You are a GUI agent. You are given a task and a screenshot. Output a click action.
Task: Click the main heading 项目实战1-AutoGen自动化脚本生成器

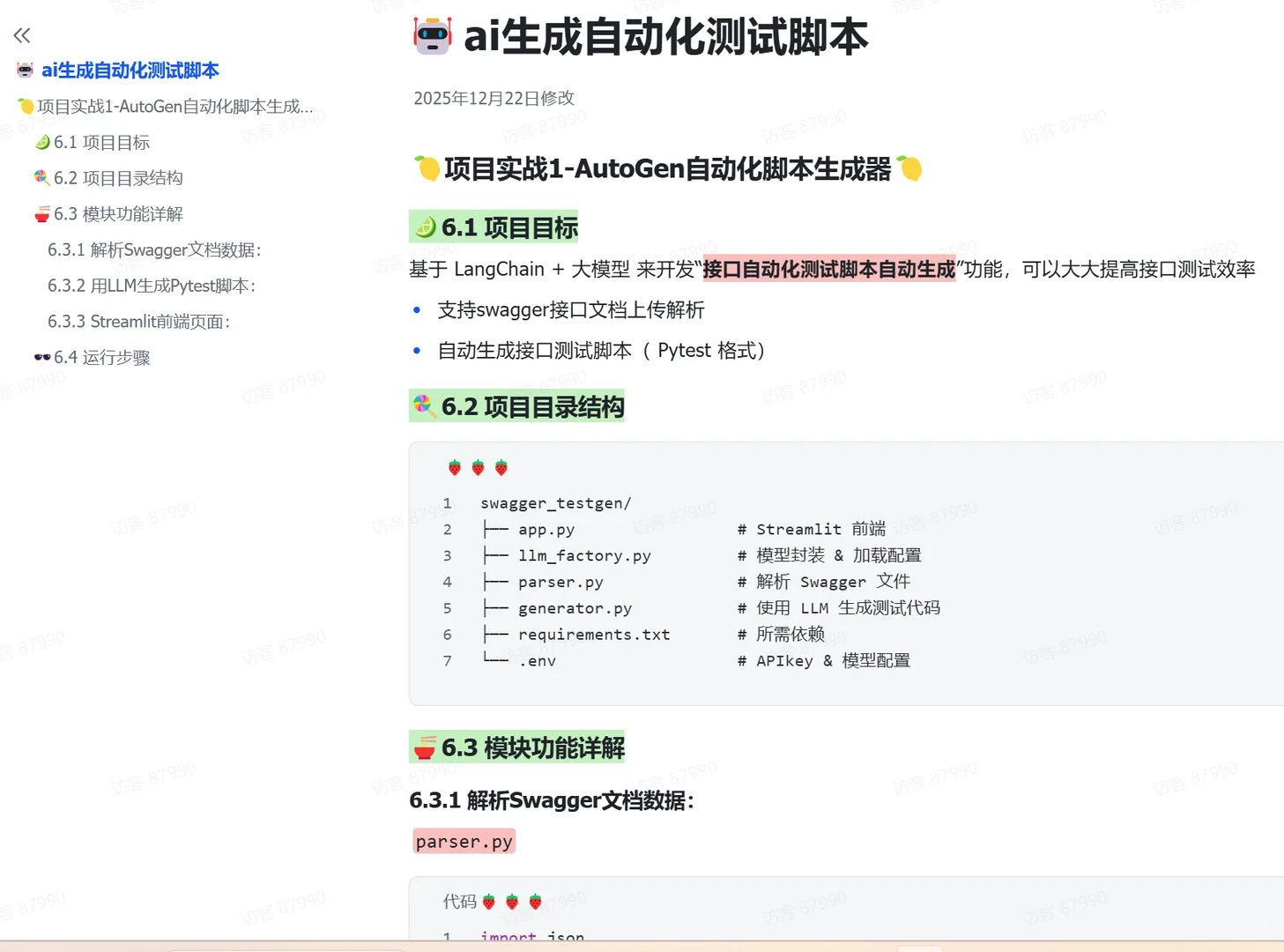pyautogui.click(x=668, y=169)
